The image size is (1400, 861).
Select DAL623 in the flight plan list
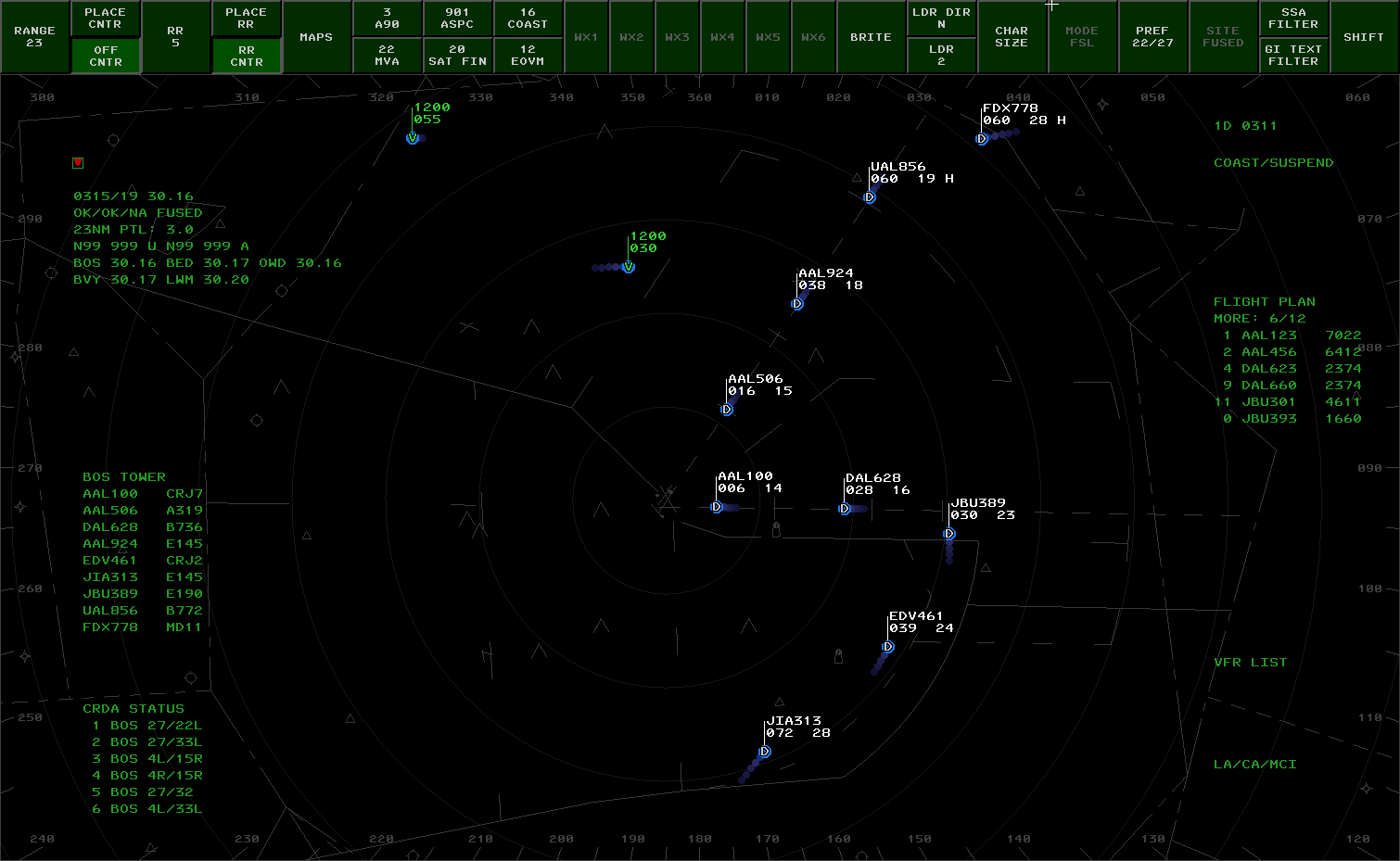[x=1292, y=369]
